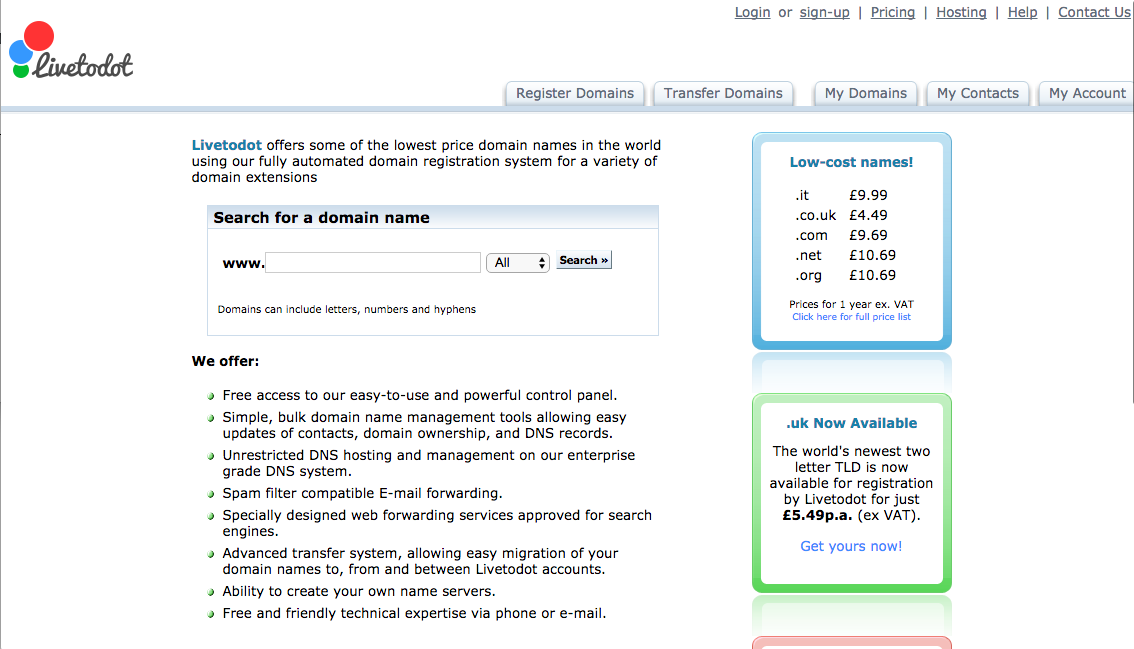Open the Hosting link
Image resolution: width=1134 pixels, height=649 pixels.
click(x=961, y=12)
